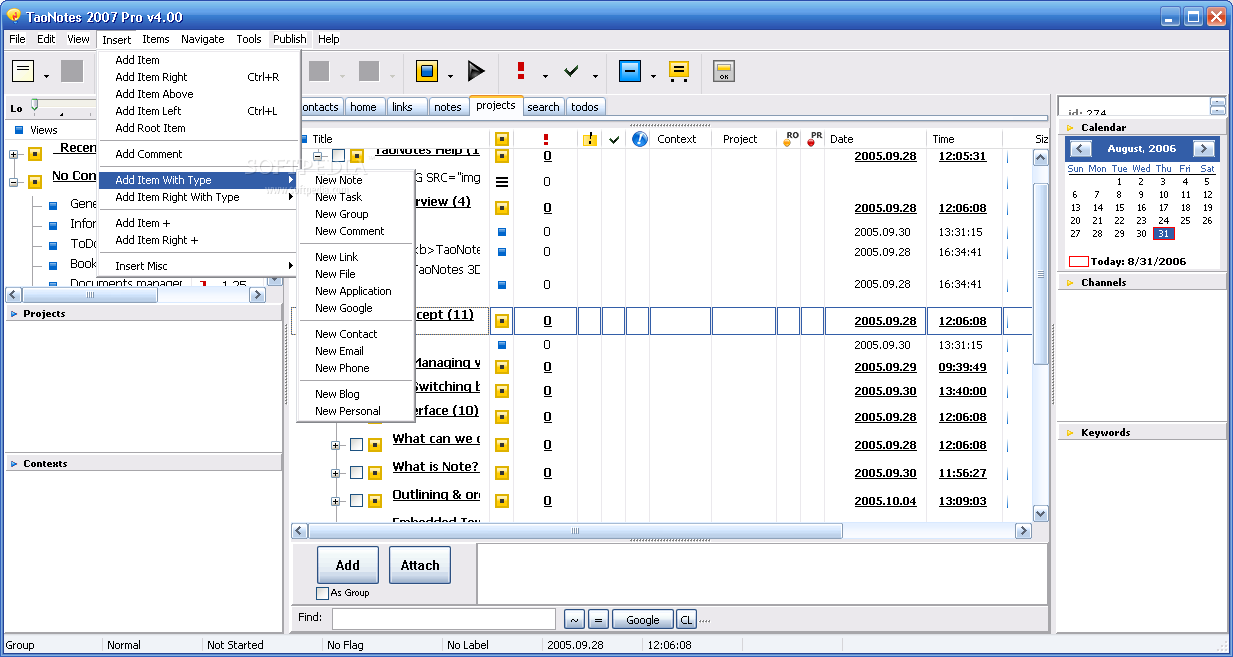
Task: Open dropdown arrow beside red exclamation toolbar icon
Action: click(x=545, y=76)
